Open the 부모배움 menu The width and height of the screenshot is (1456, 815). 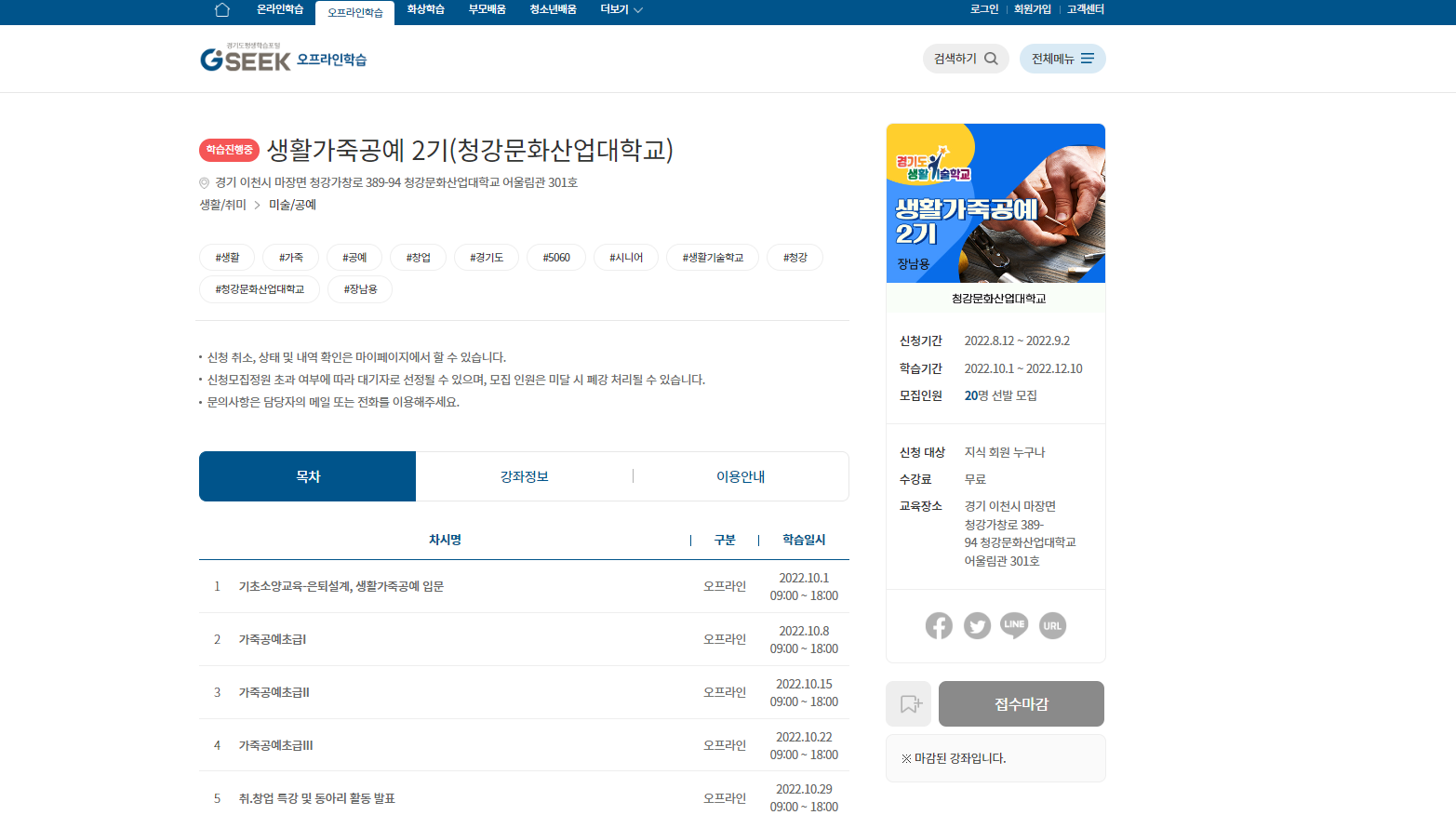click(487, 9)
